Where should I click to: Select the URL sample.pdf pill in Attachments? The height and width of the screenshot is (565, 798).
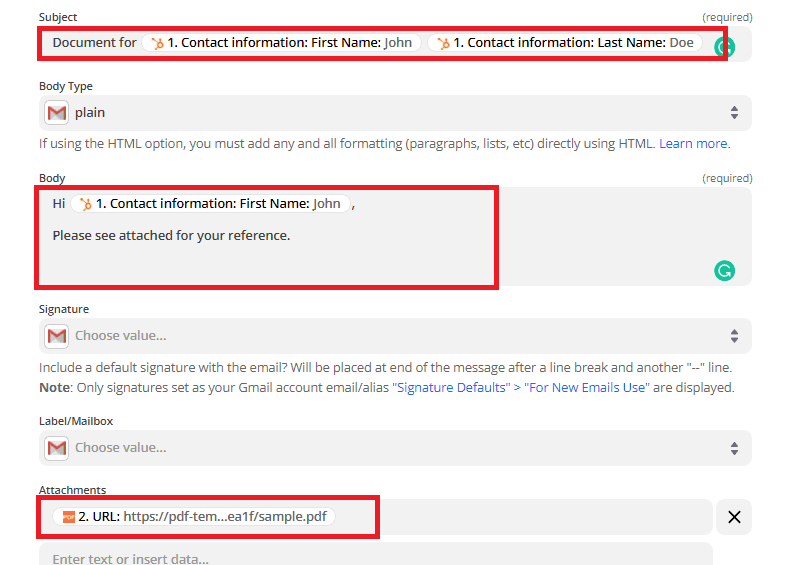click(x=194, y=517)
